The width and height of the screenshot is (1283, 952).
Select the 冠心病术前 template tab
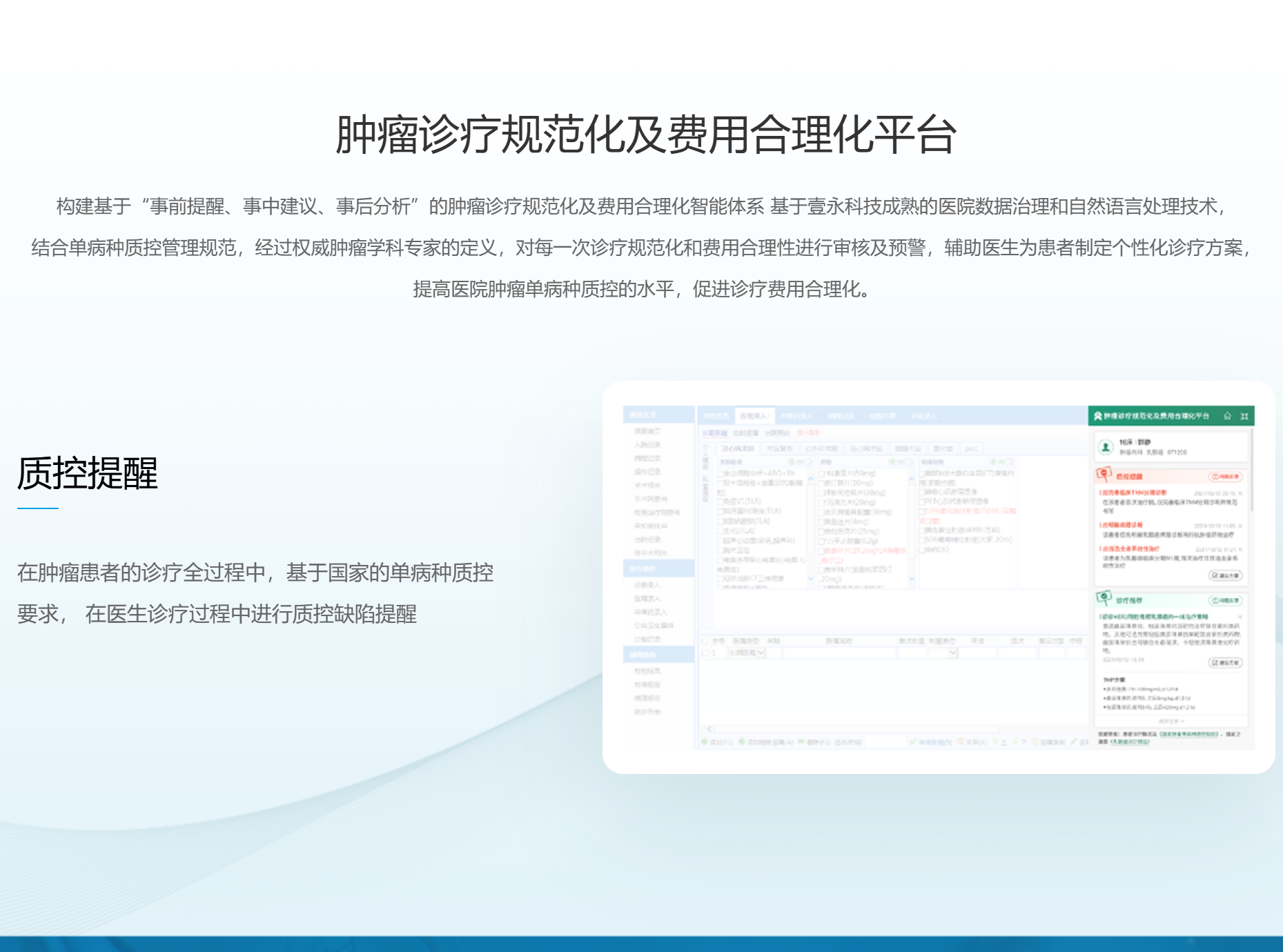pyautogui.click(x=737, y=449)
